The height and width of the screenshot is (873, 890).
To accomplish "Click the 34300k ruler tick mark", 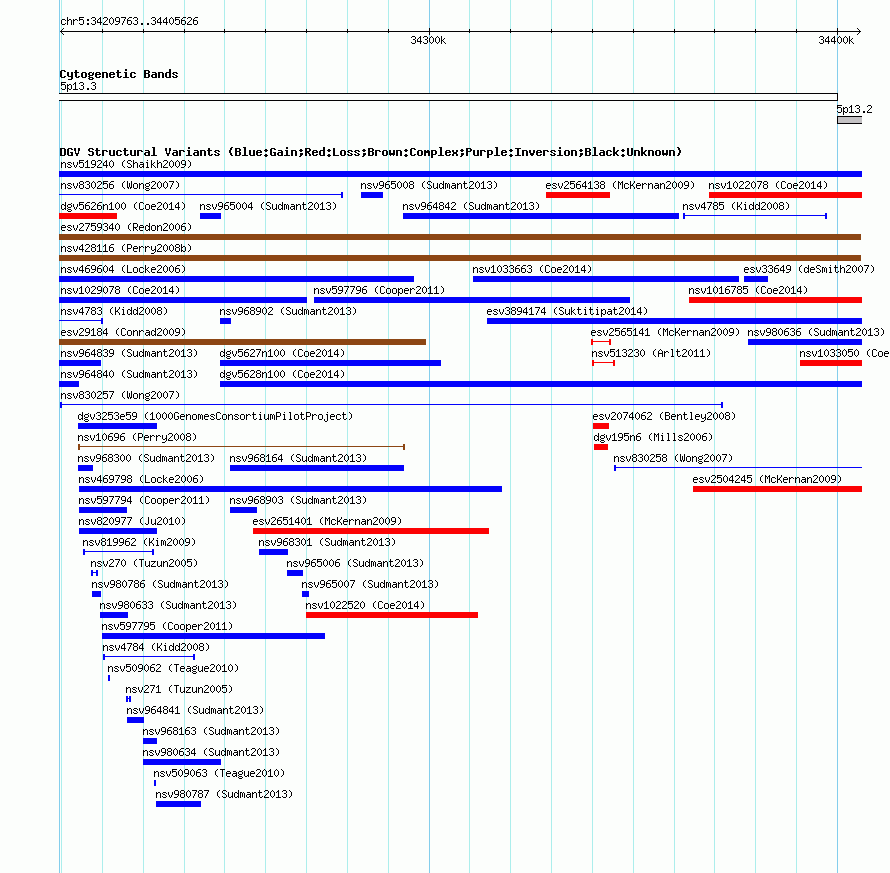I will tap(429, 29).
